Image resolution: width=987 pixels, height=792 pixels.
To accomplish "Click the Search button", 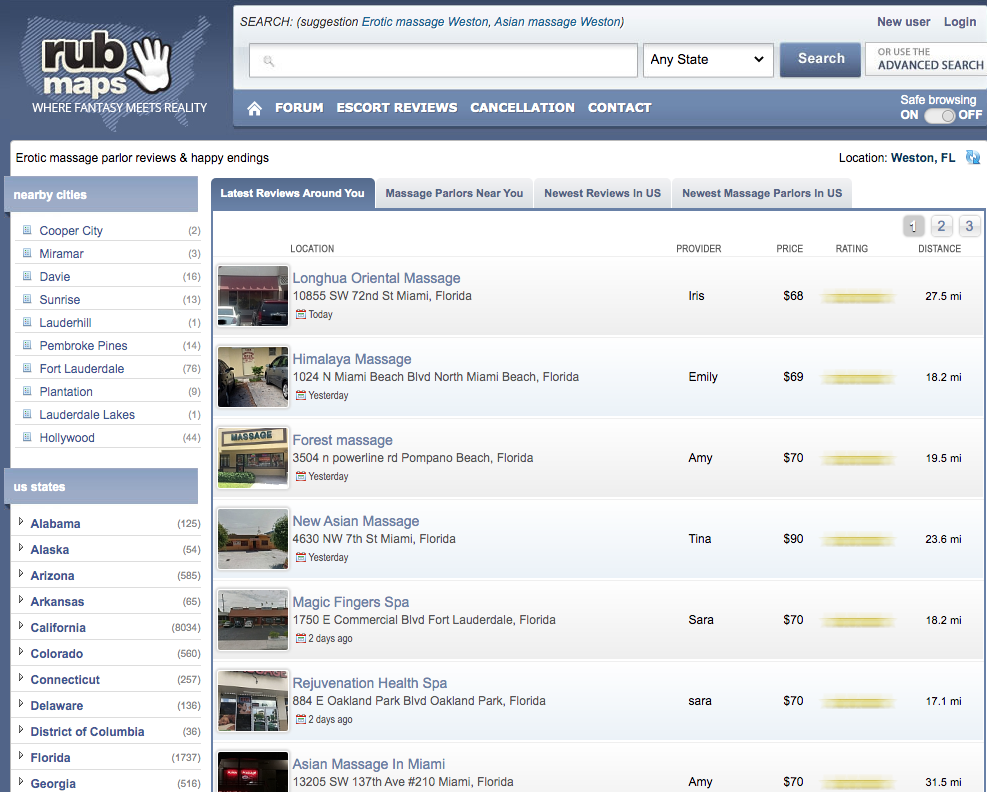I will [x=820, y=59].
